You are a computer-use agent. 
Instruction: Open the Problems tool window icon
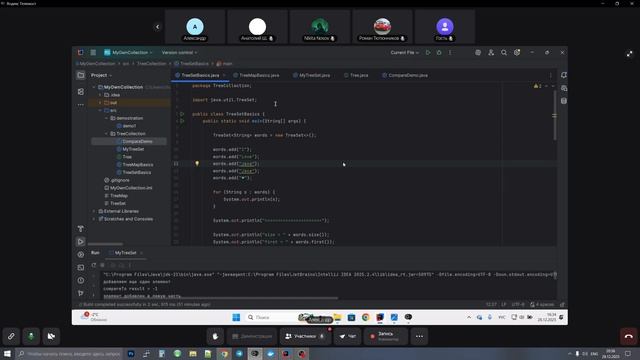(81, 280)
